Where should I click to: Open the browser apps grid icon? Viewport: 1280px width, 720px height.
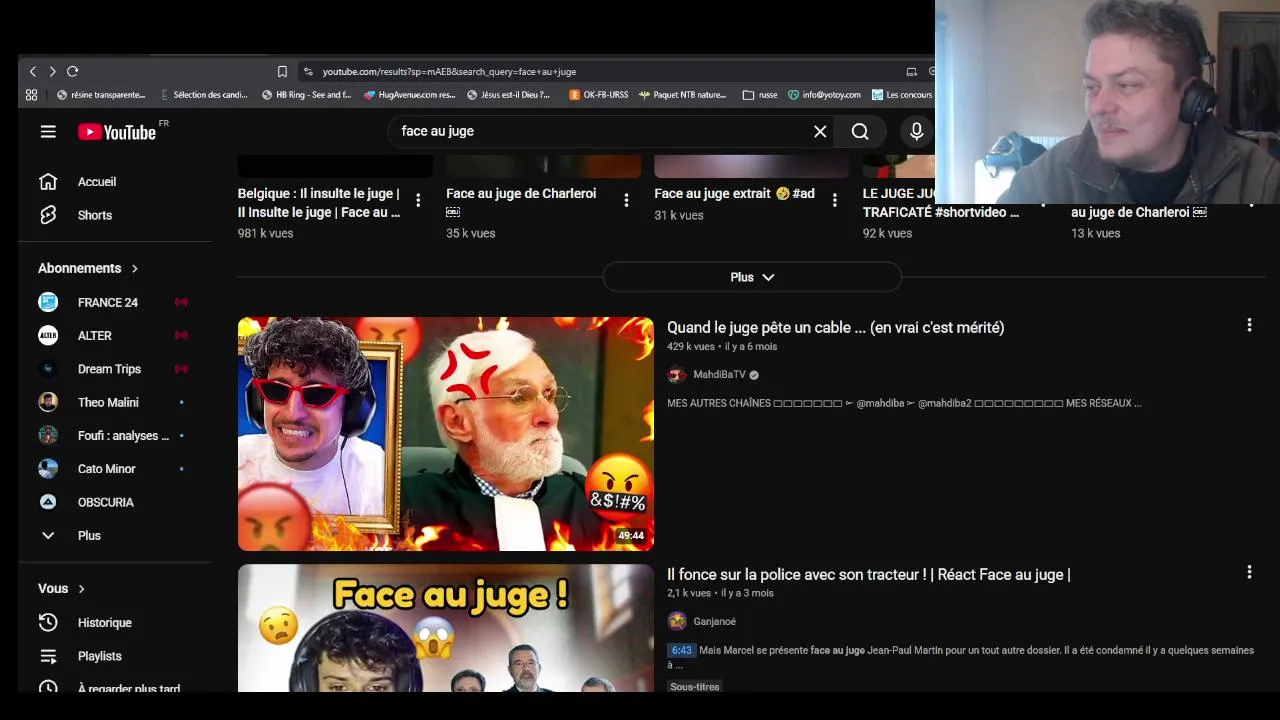click(x=32, y=95)
